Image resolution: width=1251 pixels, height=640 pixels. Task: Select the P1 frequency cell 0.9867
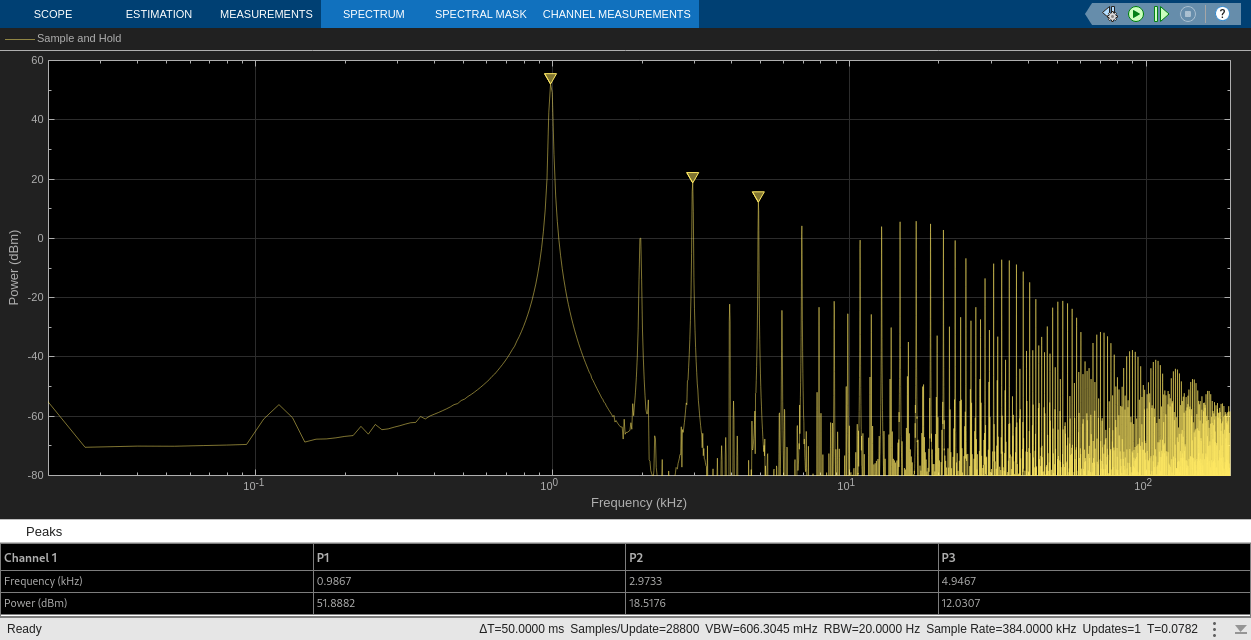tap(334, 581)
